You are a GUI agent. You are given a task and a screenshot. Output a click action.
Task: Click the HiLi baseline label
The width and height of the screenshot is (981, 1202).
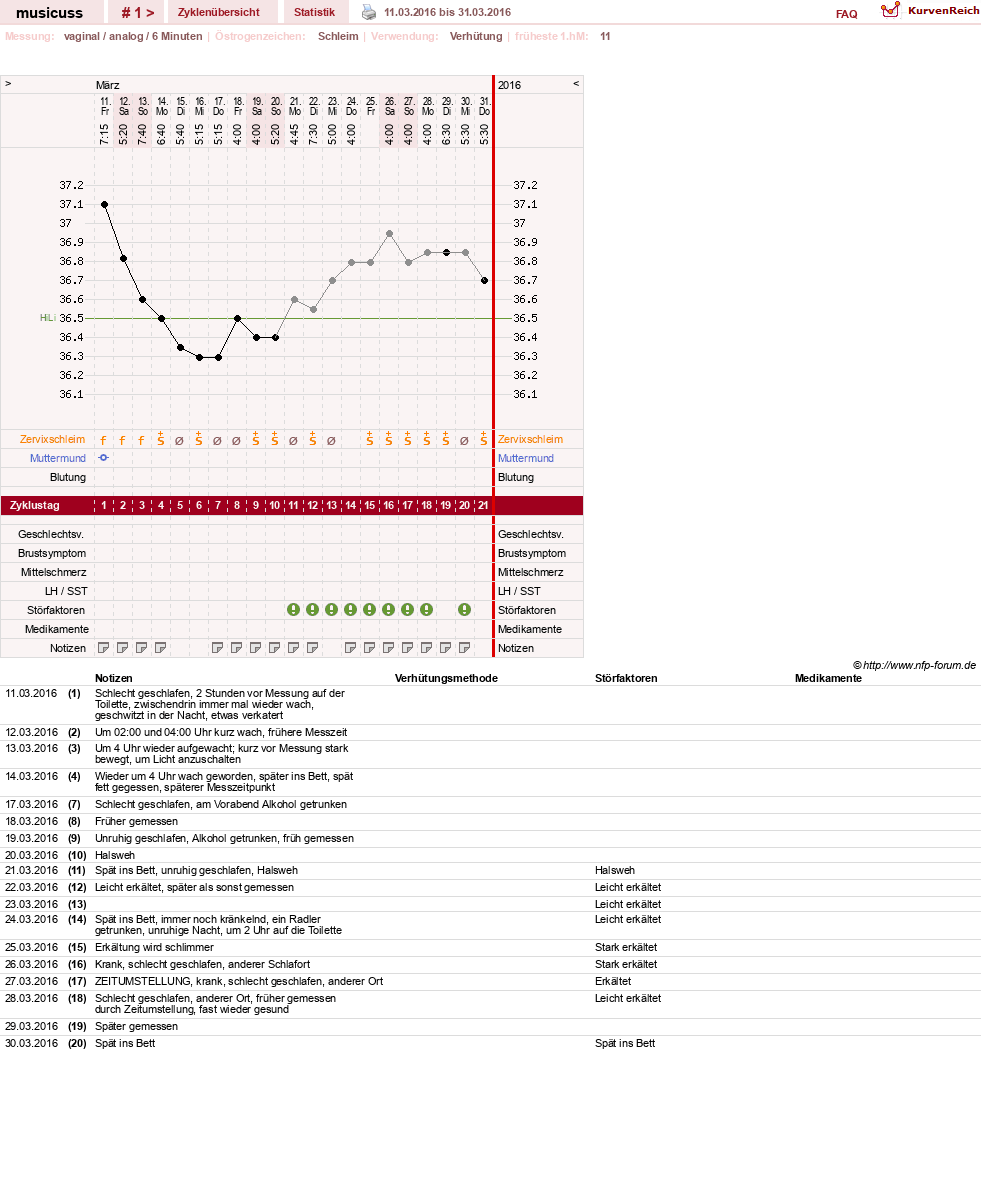tap(47, 318)
